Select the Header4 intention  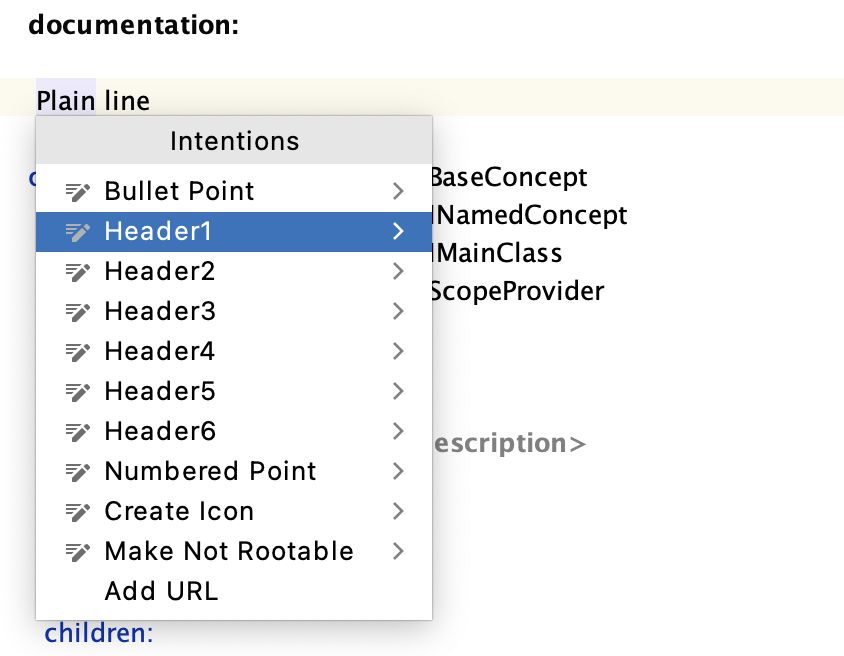(158, 351)
